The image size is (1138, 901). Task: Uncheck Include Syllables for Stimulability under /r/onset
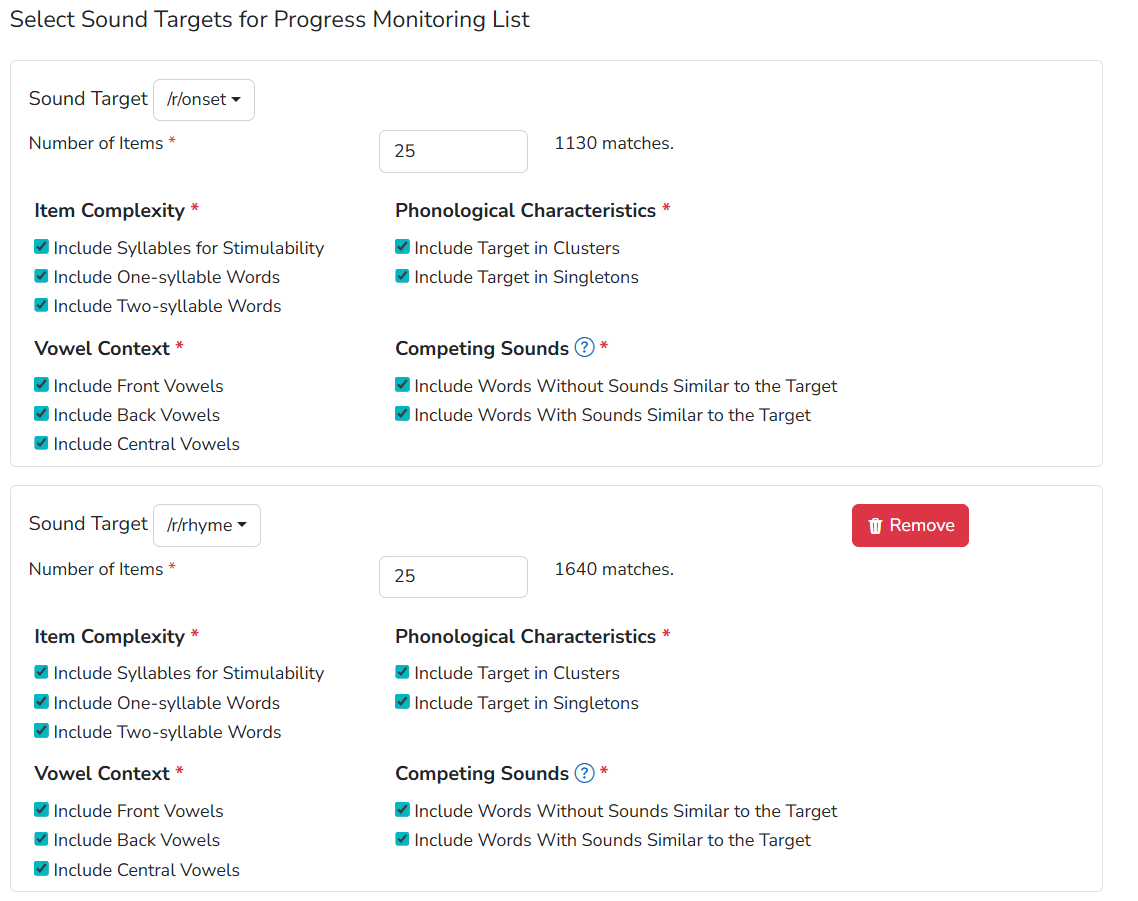click(41, 246)
